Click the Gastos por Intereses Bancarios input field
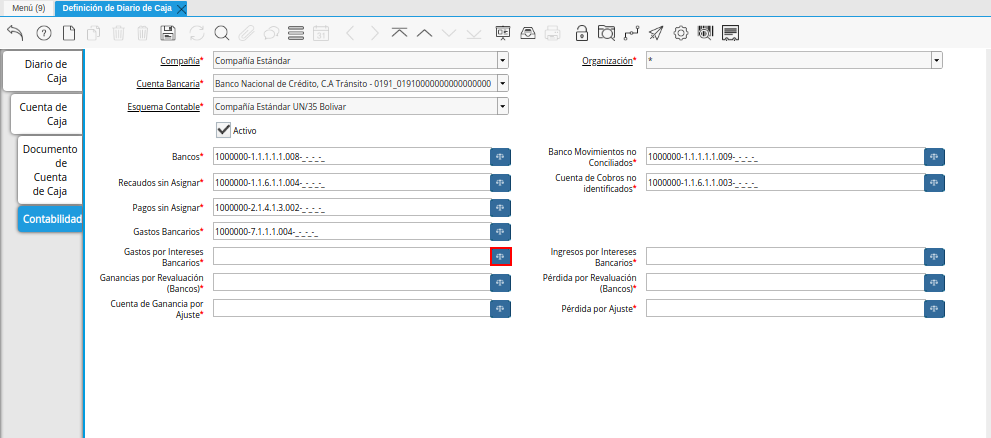The height and width of the screenshot is (438, 991). pos(351,256)
